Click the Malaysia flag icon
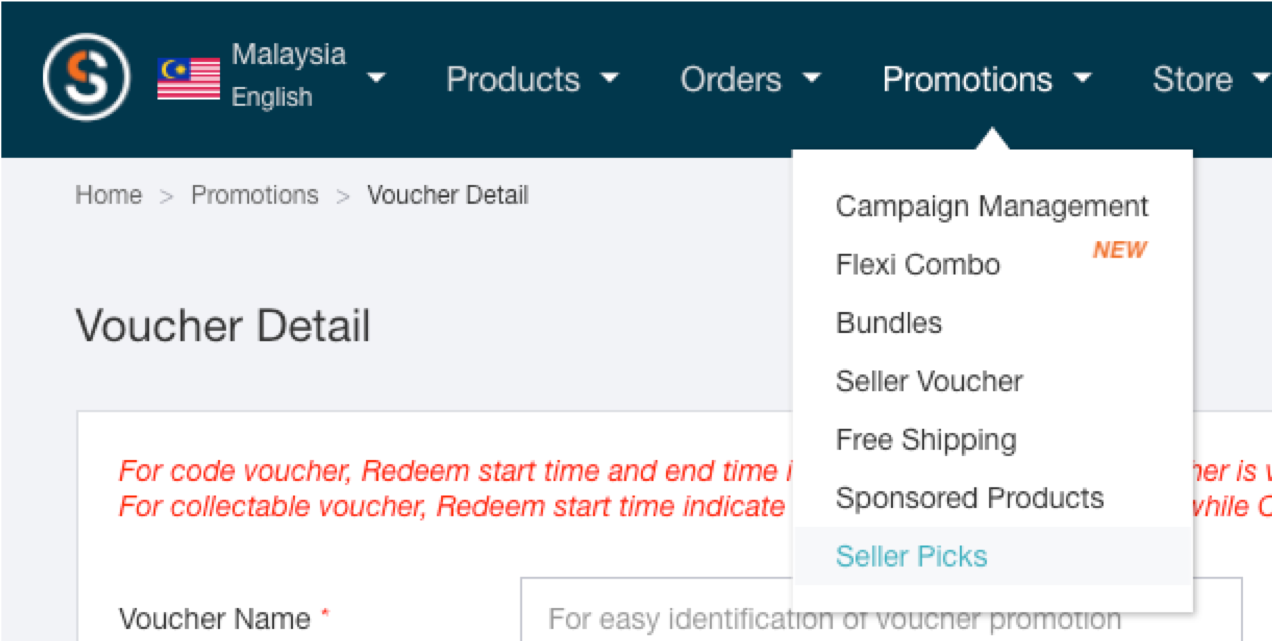This screenshot has height=641, width=1272. click(x=188, y=78)
